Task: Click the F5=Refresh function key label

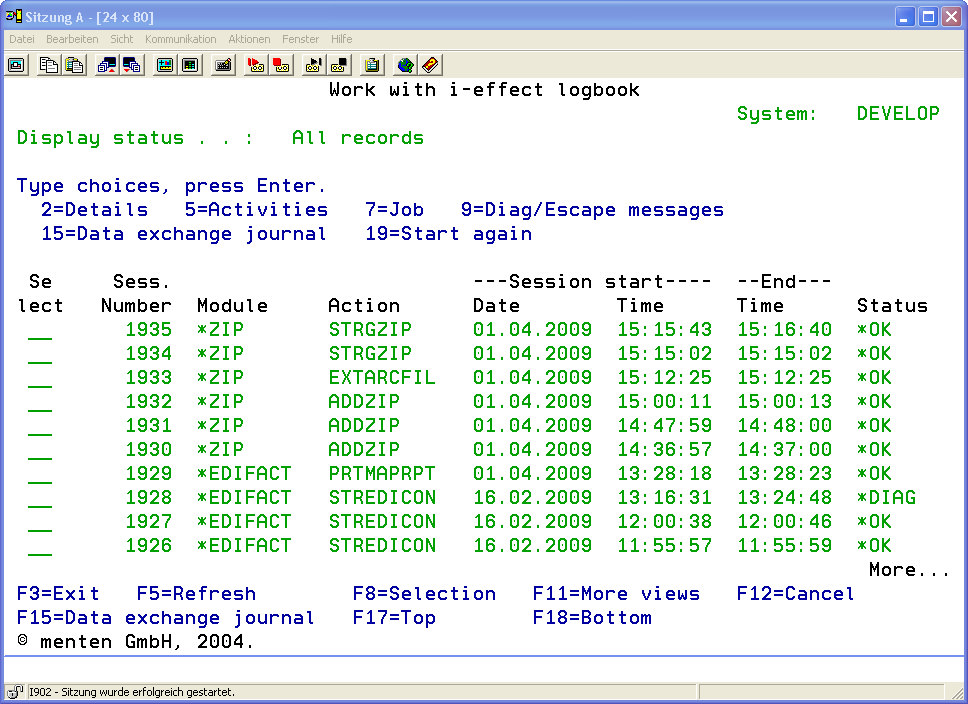Action: tap(196, 594)
